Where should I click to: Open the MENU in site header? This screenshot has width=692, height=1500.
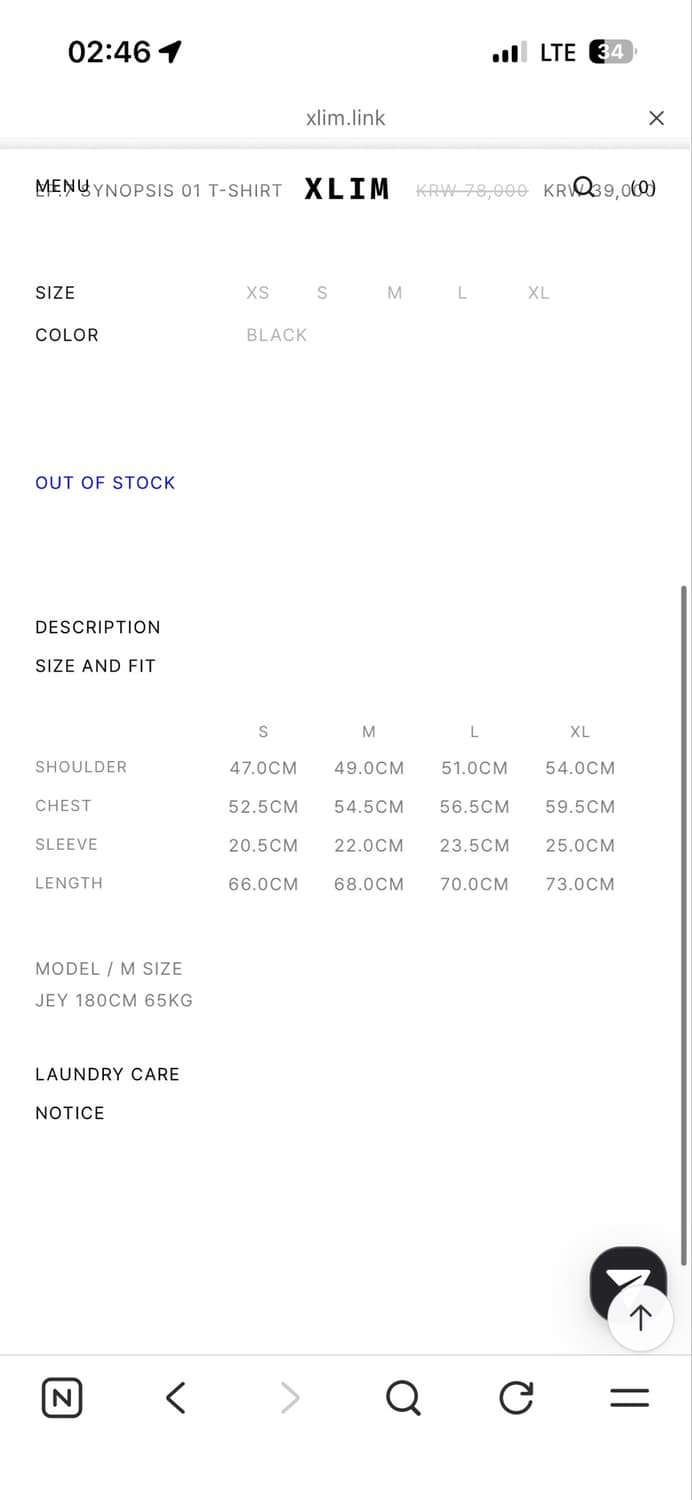[x=62, y=186]
